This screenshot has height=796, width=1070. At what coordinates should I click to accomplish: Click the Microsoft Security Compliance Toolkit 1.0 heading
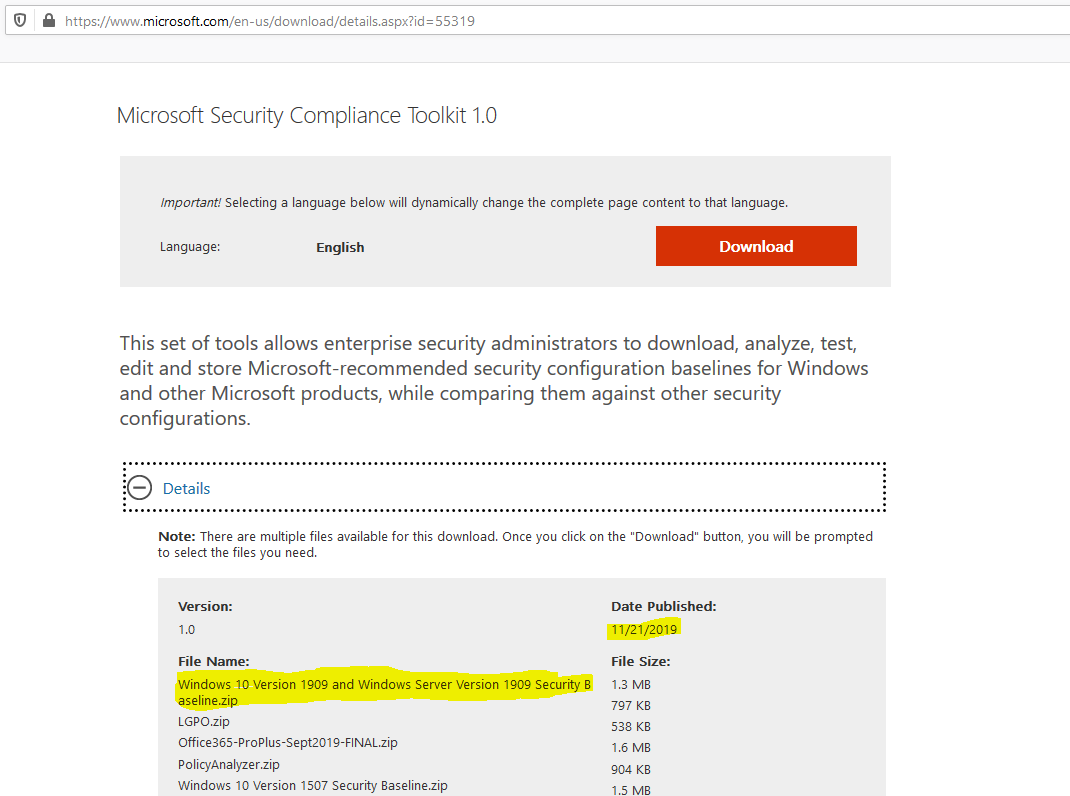coord(306,115)
